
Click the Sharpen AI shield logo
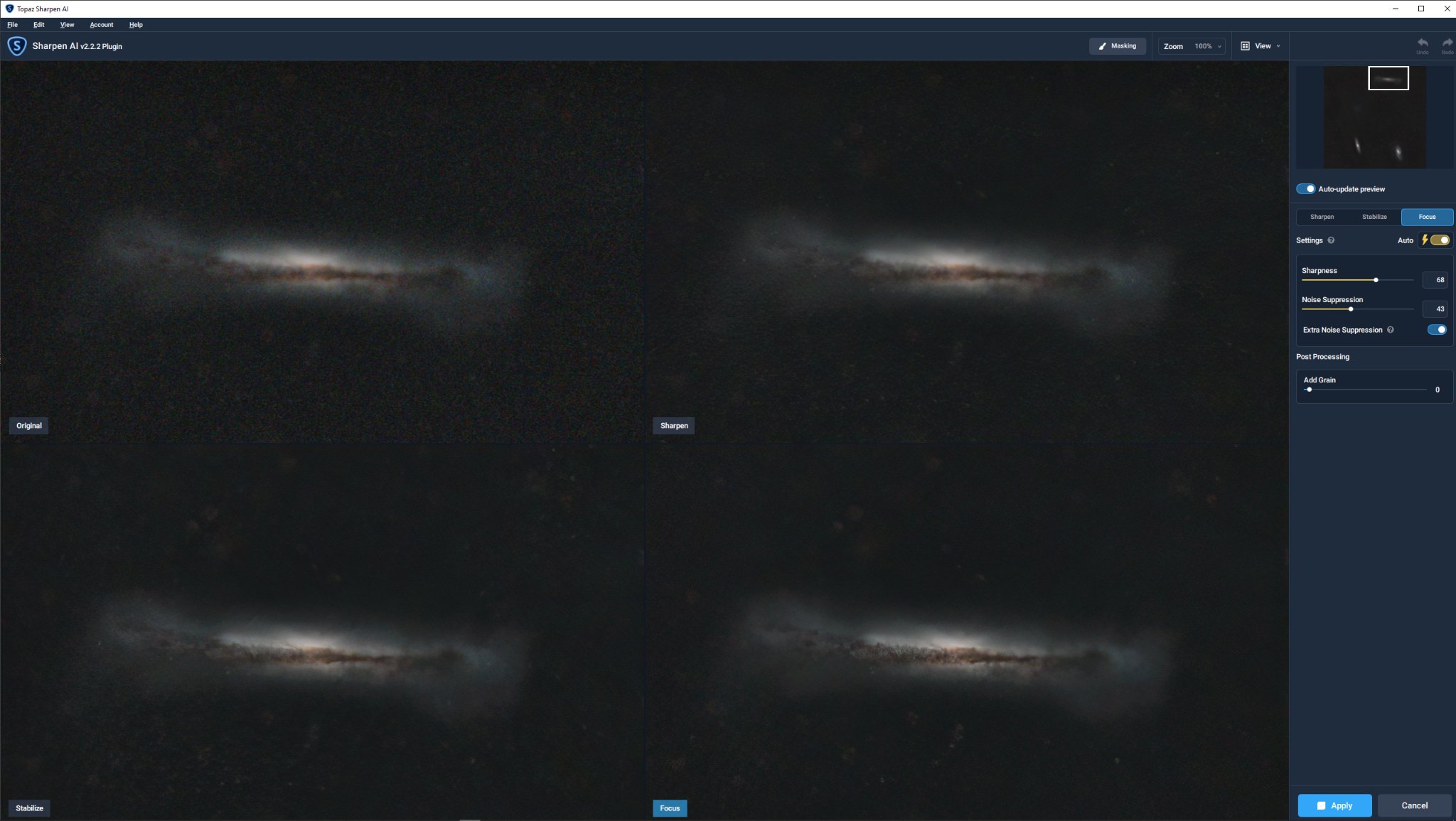[x=17, y=46]
